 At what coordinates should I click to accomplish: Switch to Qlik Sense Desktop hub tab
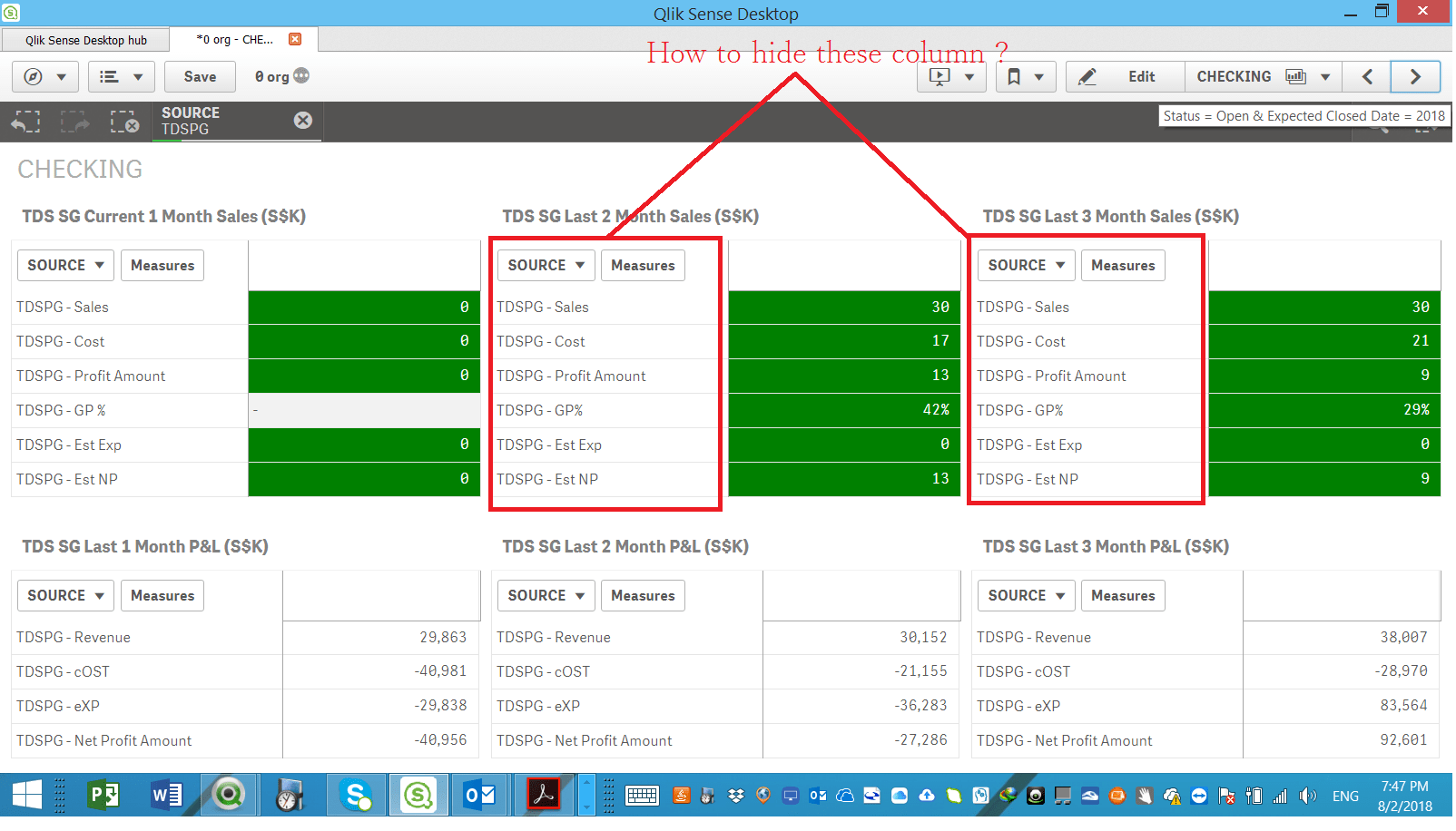point(86,40)
